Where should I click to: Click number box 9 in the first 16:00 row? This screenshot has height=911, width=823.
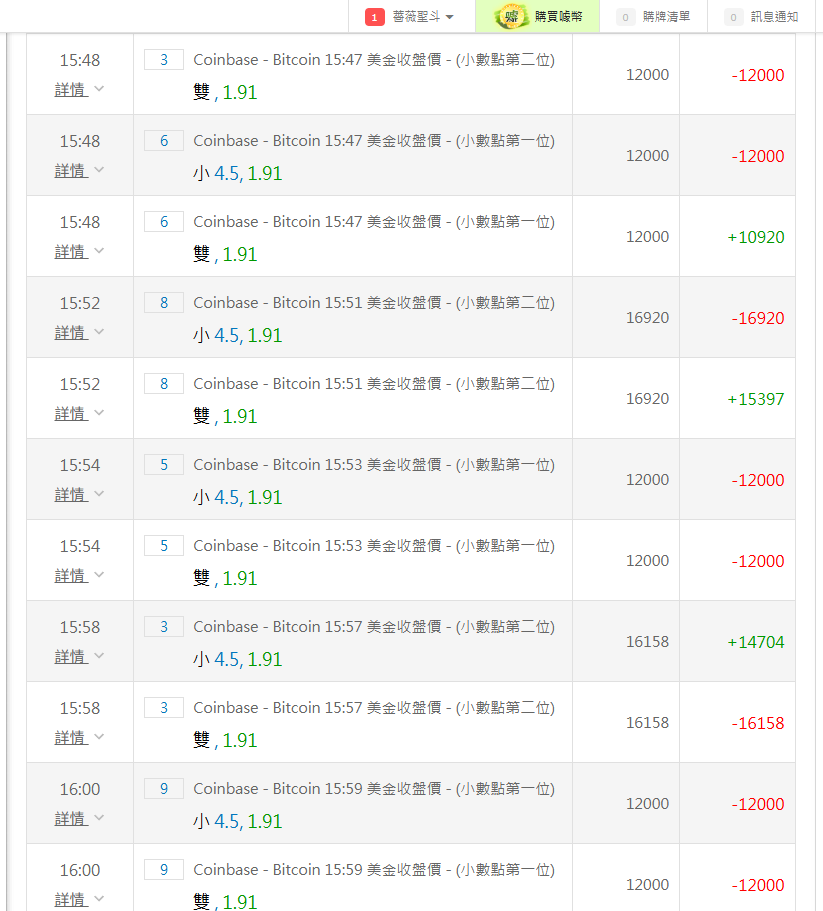164,789
